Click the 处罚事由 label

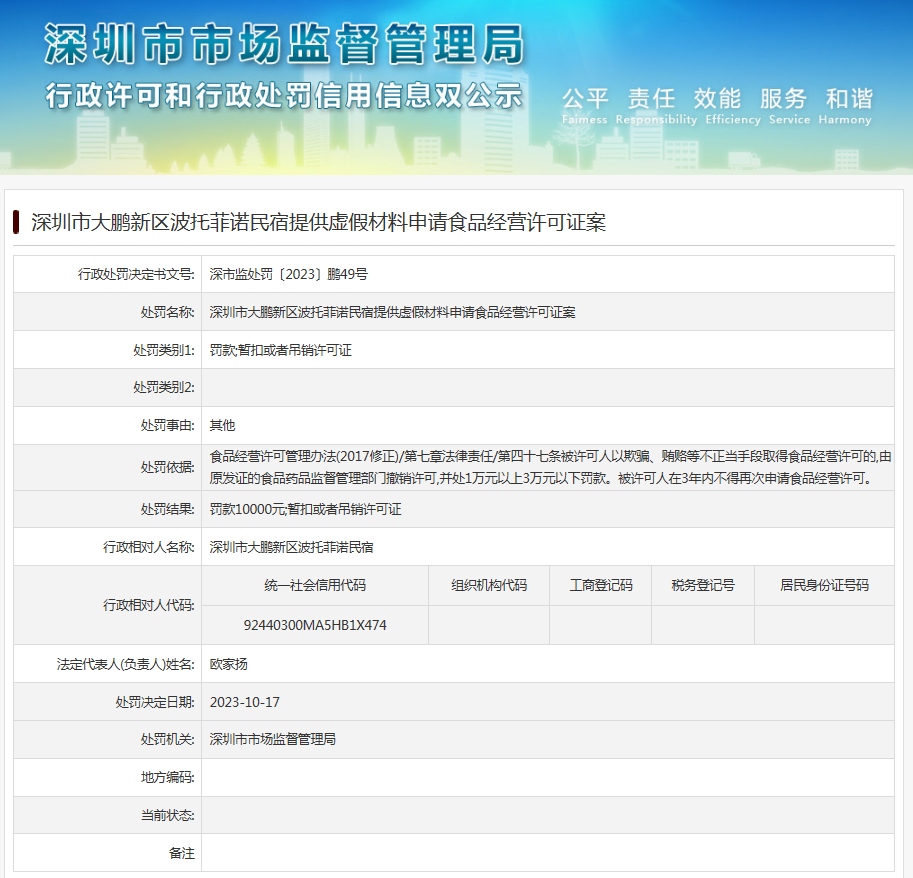point(167,426)
